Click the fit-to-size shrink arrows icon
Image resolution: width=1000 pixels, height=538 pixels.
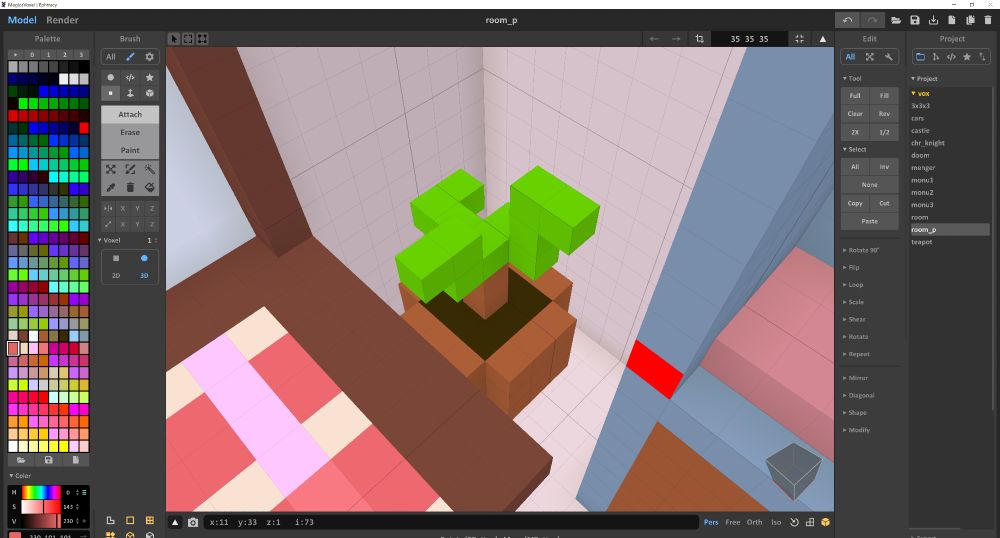tap(799, 39)
